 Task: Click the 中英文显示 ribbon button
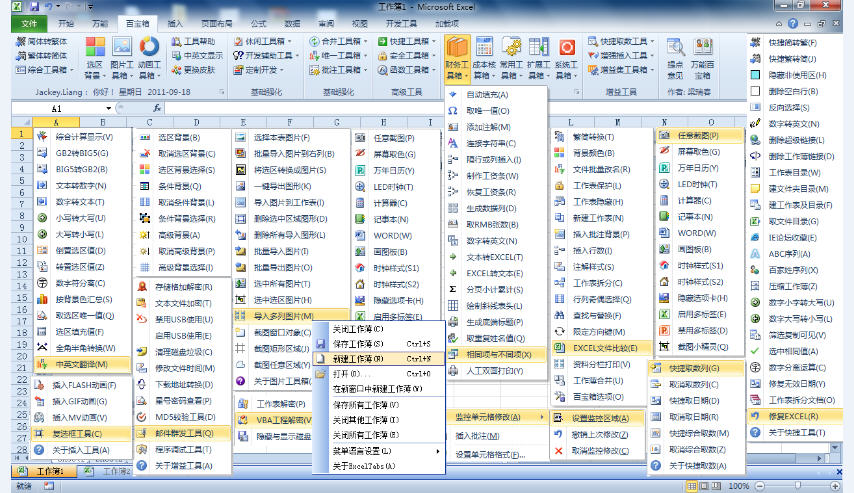tap(197, 56)
